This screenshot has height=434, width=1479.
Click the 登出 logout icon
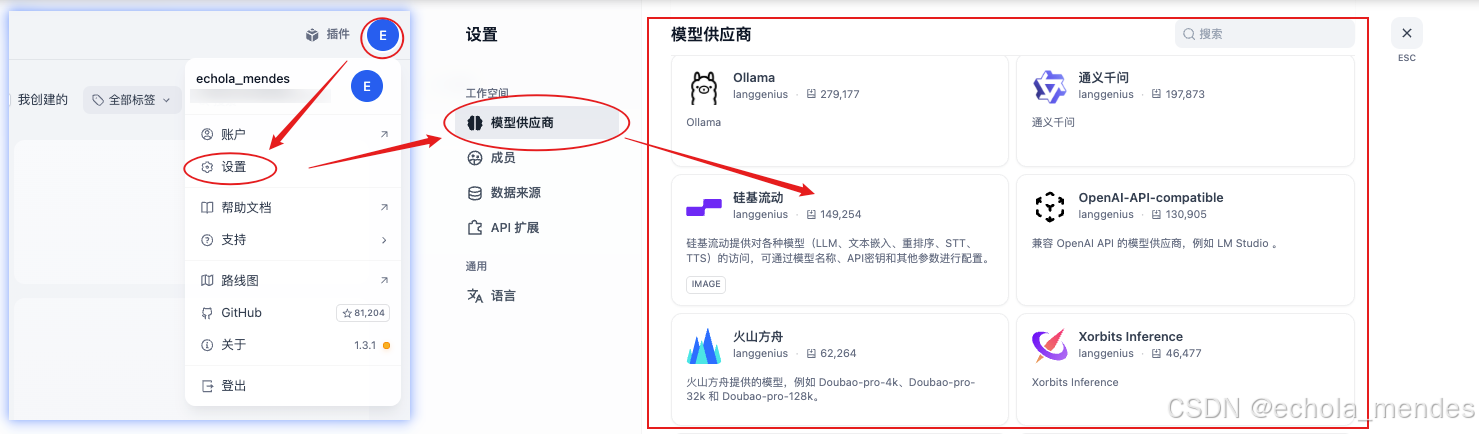[207, 386]
